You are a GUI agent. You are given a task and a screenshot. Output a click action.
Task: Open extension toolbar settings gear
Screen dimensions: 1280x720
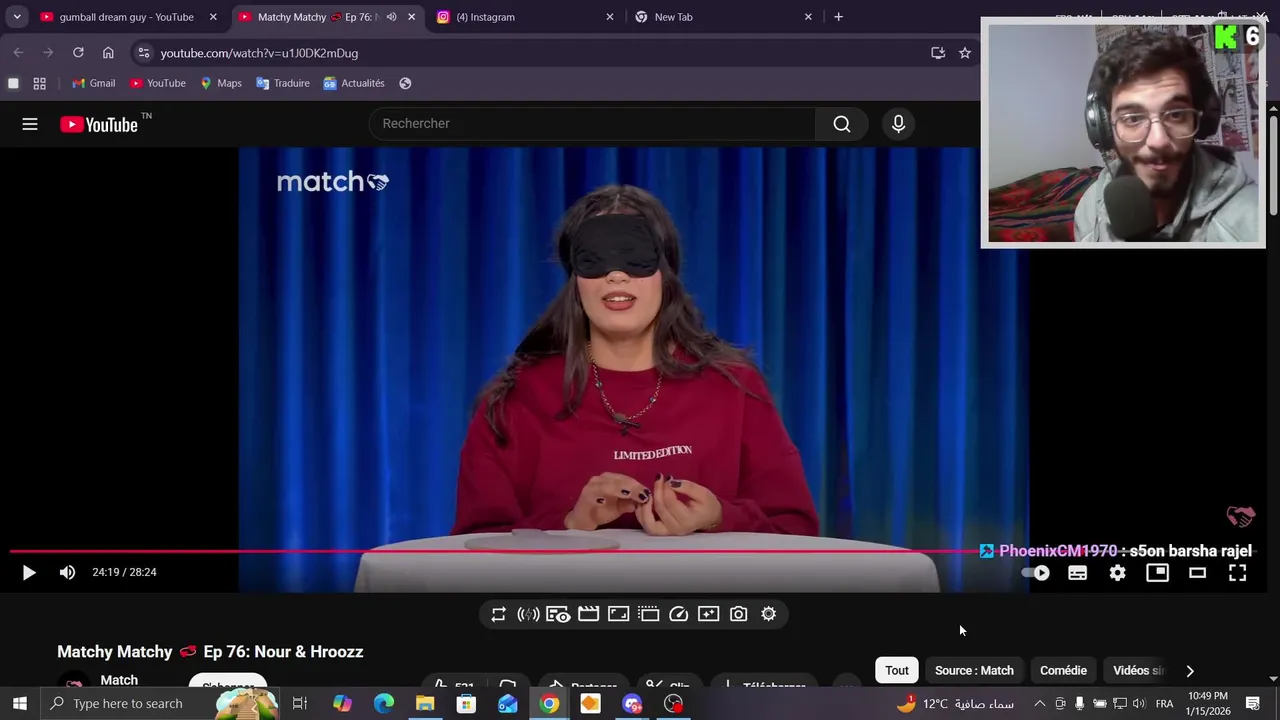(x=768, y=614)
